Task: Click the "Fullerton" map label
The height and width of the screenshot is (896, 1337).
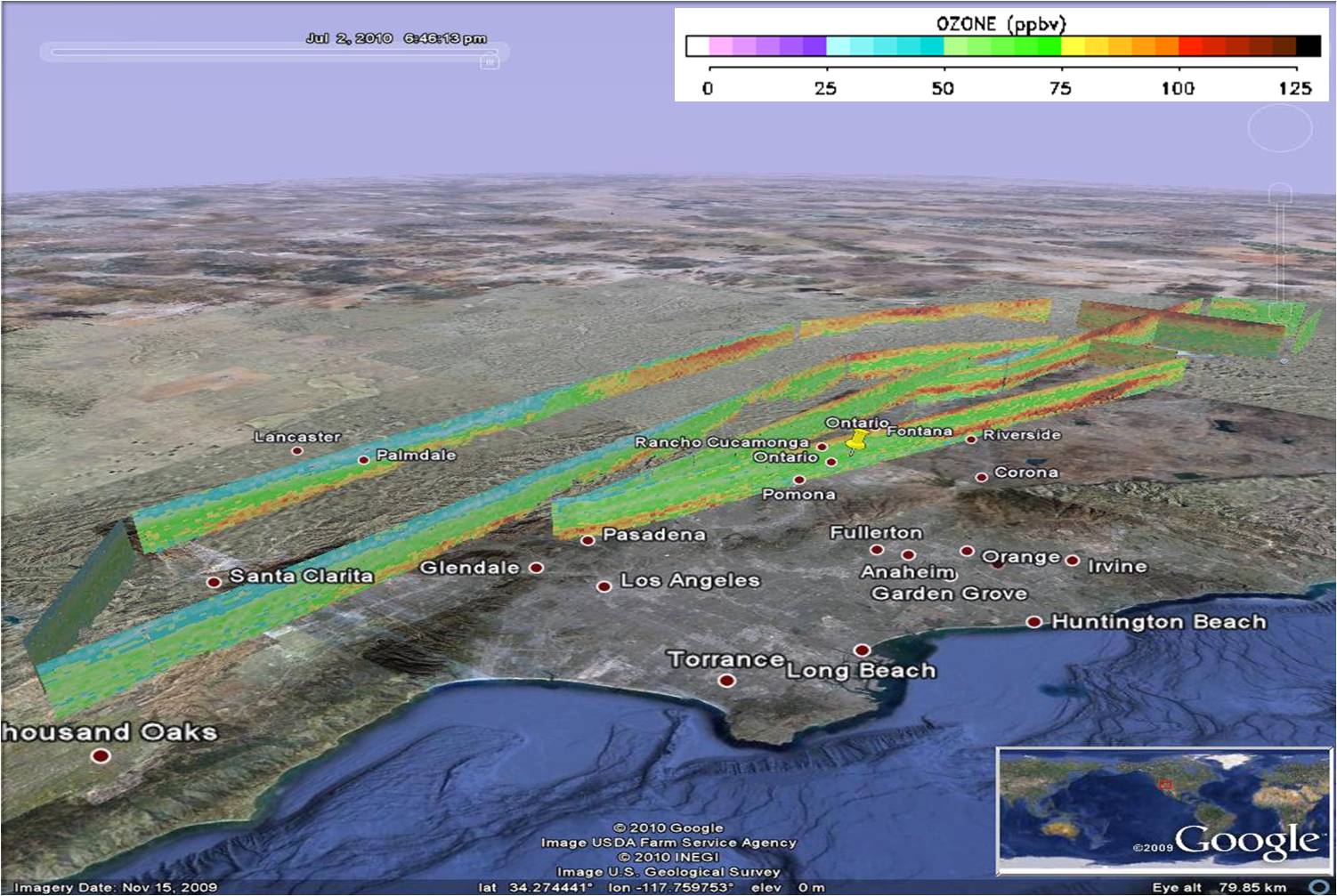Action: 876,532
